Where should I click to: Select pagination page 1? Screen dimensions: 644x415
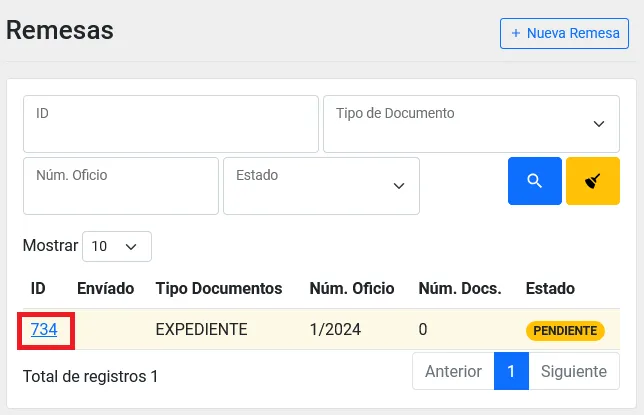511,371
